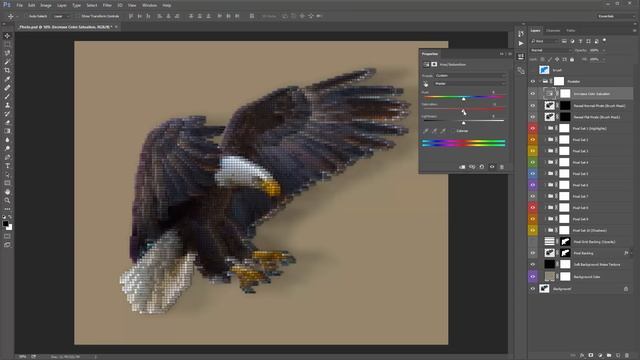Select the Background layer thumbnail
This screenshot has width=640, height=360.
click(x=544, y=289)
